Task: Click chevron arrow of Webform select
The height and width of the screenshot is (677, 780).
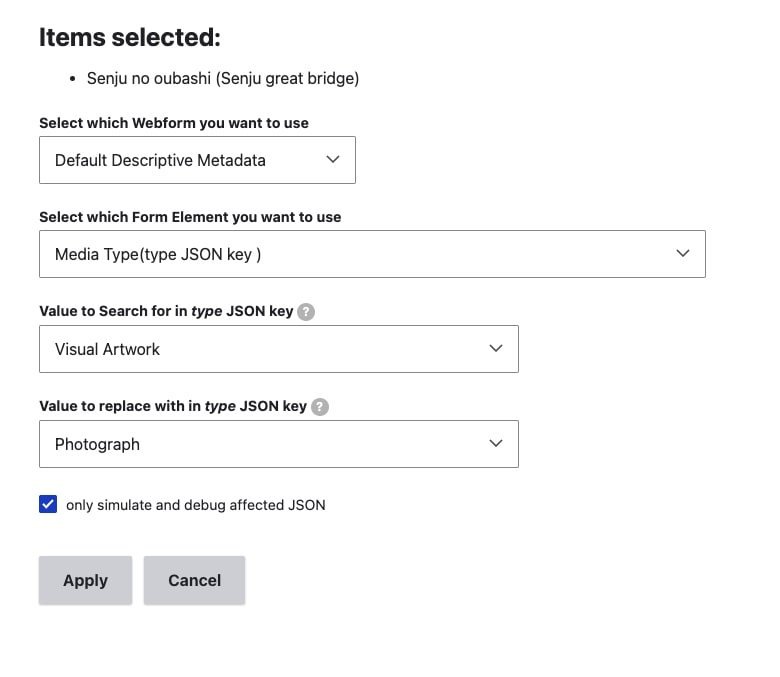Action: 333,160
